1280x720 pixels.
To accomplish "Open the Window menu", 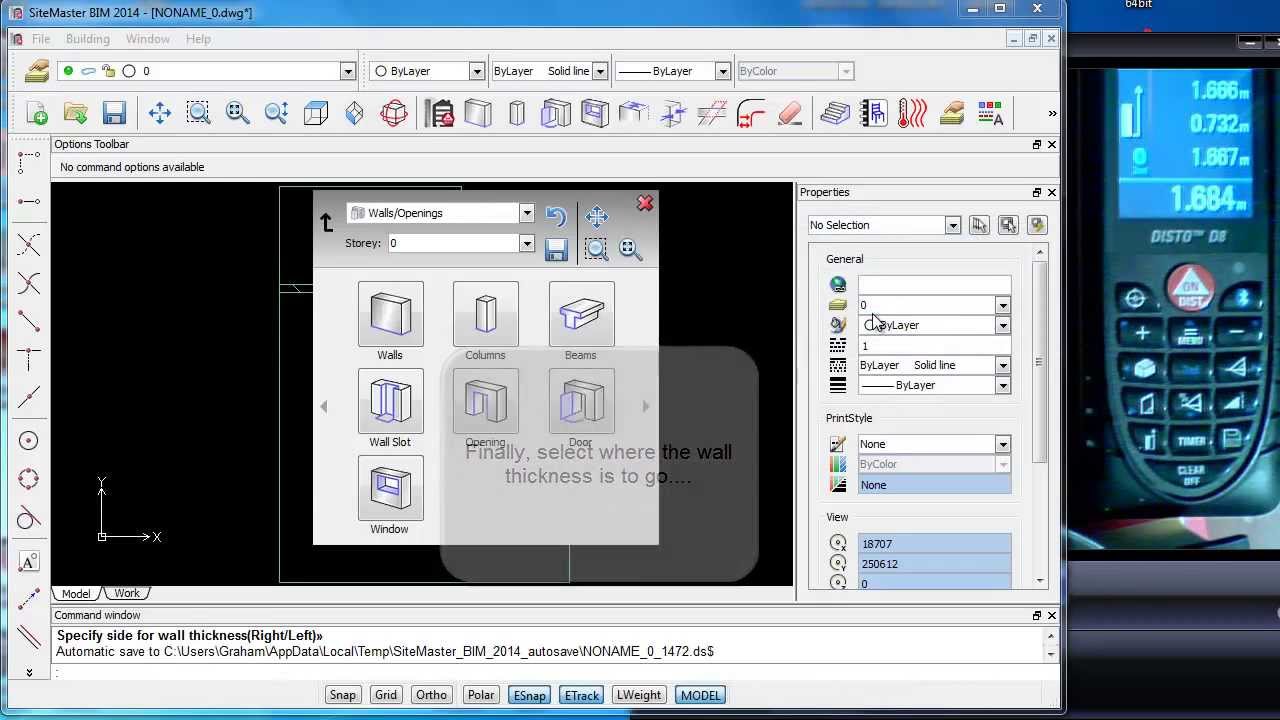I will (x=147, y=39).
